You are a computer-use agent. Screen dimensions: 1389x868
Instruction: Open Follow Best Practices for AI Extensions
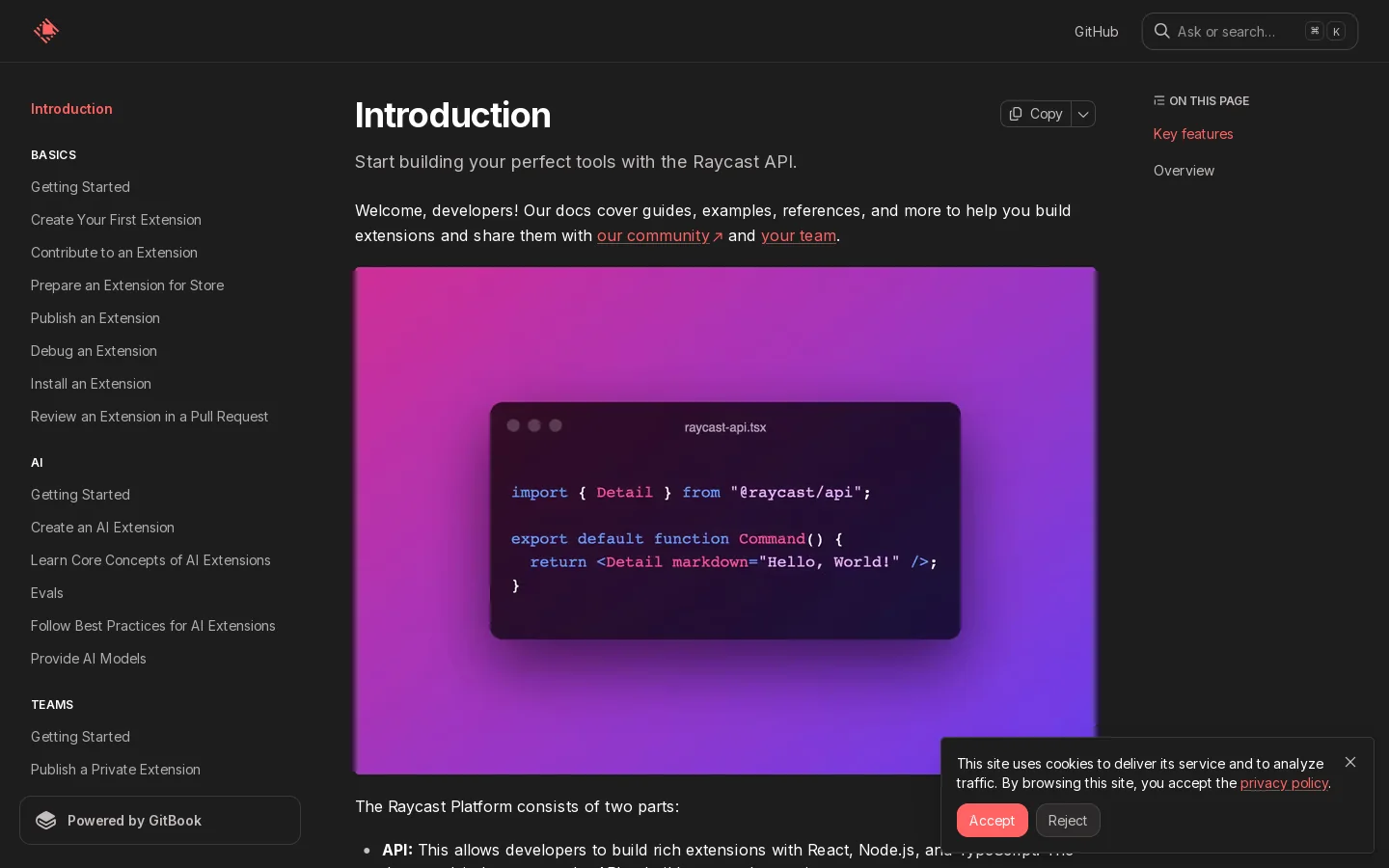pos(153,626)
